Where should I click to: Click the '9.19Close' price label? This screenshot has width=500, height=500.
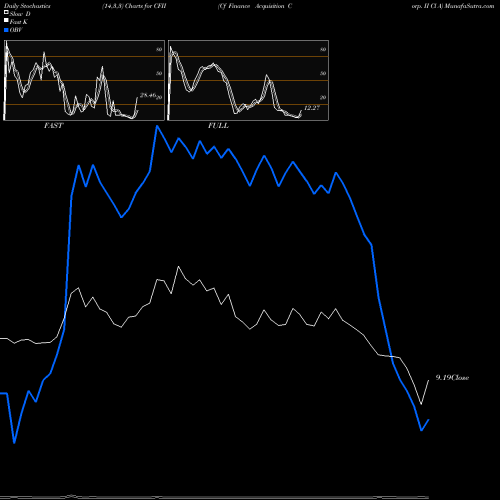point(452,378)
